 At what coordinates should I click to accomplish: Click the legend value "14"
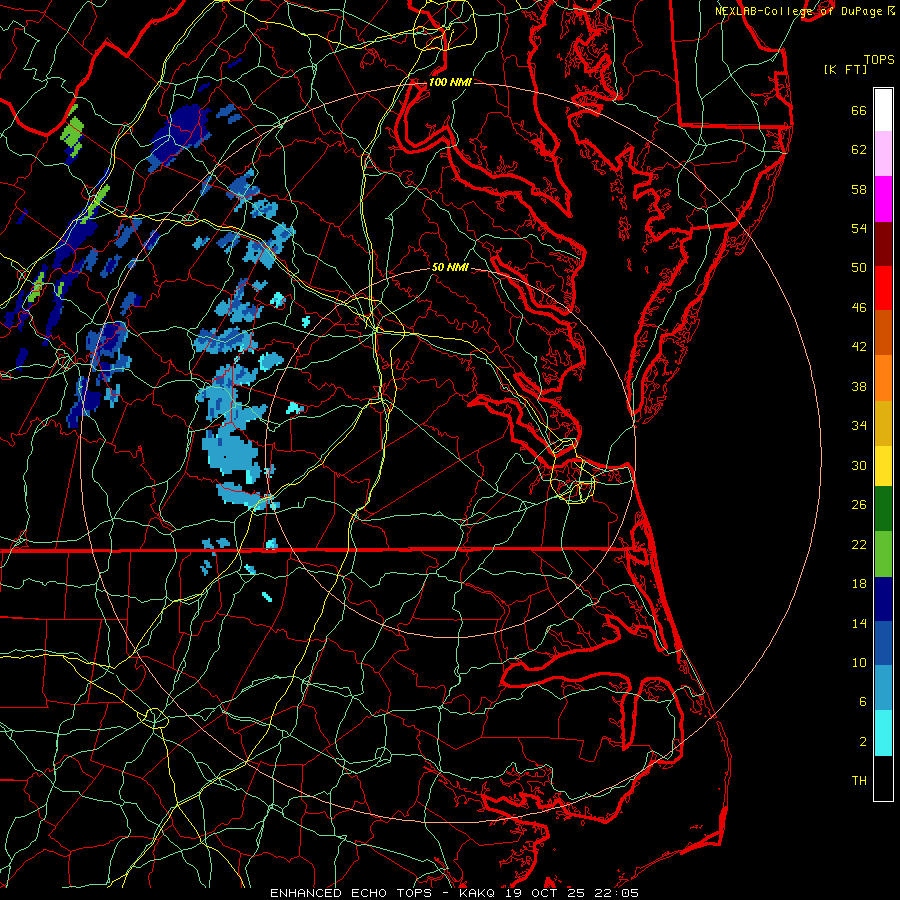859,623
